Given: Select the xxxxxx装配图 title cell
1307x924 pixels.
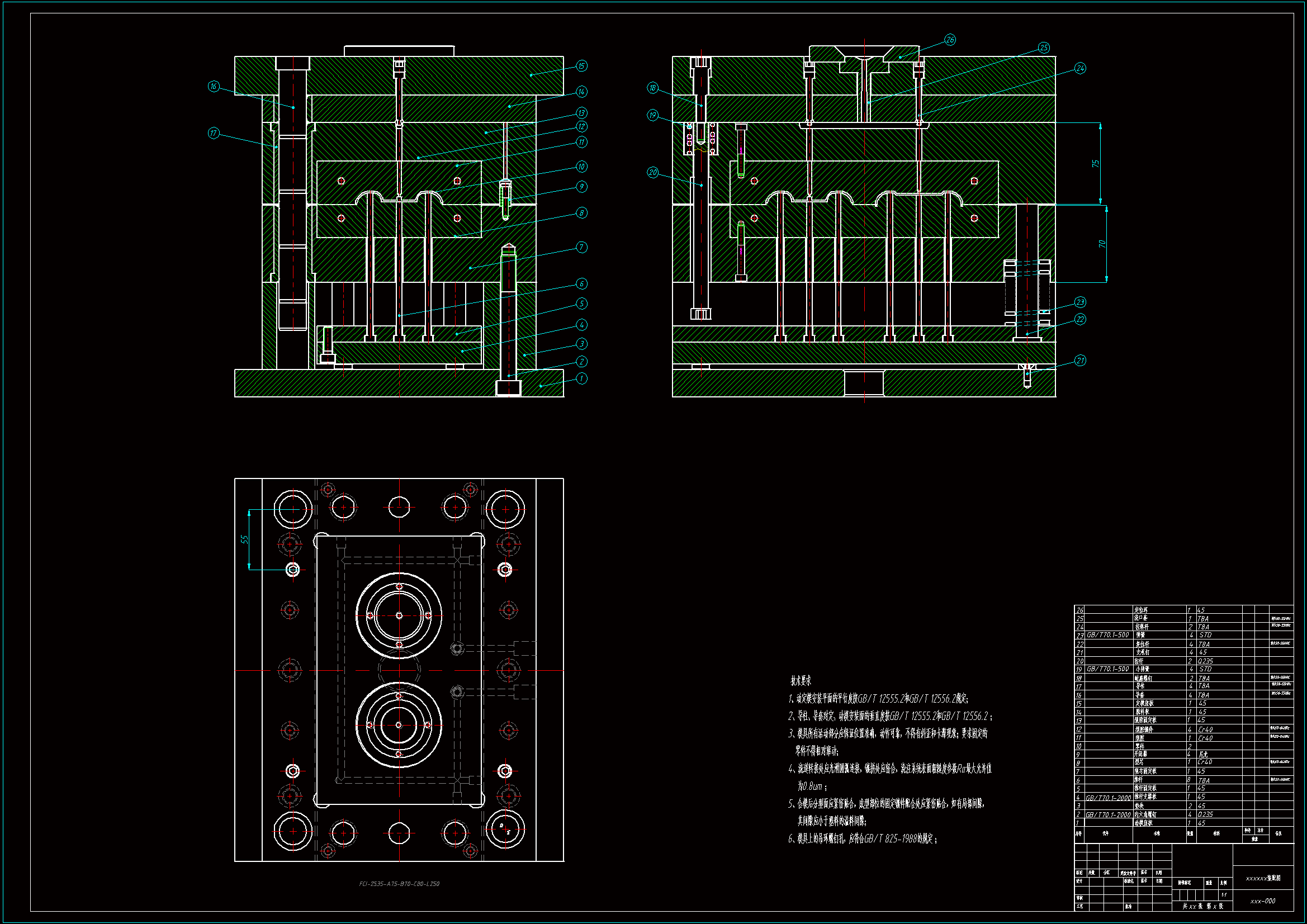Looking at the screenshot, I should point(1263,879).
